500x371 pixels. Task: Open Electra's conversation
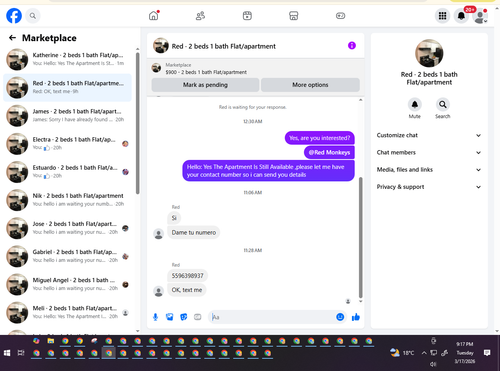[67, 144]
